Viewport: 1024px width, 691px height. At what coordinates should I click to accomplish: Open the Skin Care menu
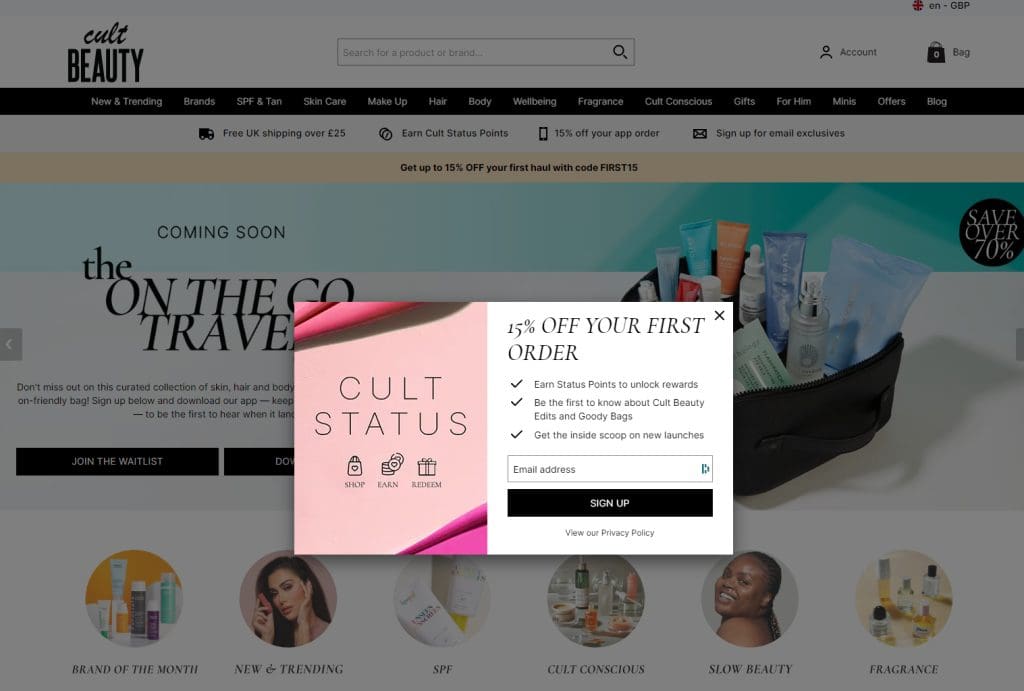325,101
